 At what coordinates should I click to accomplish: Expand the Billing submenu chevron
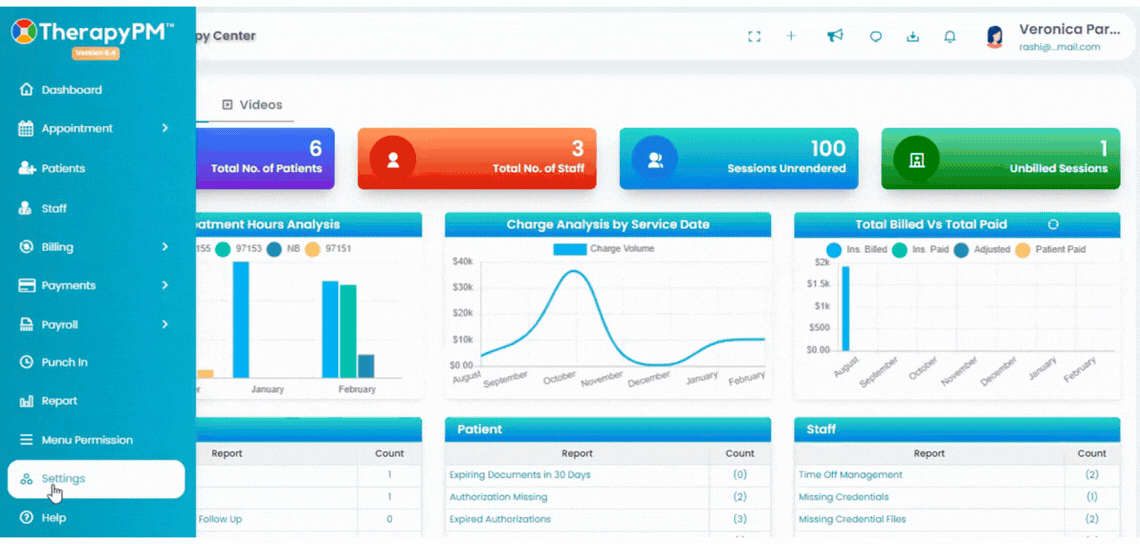click(x=165, y=247)
